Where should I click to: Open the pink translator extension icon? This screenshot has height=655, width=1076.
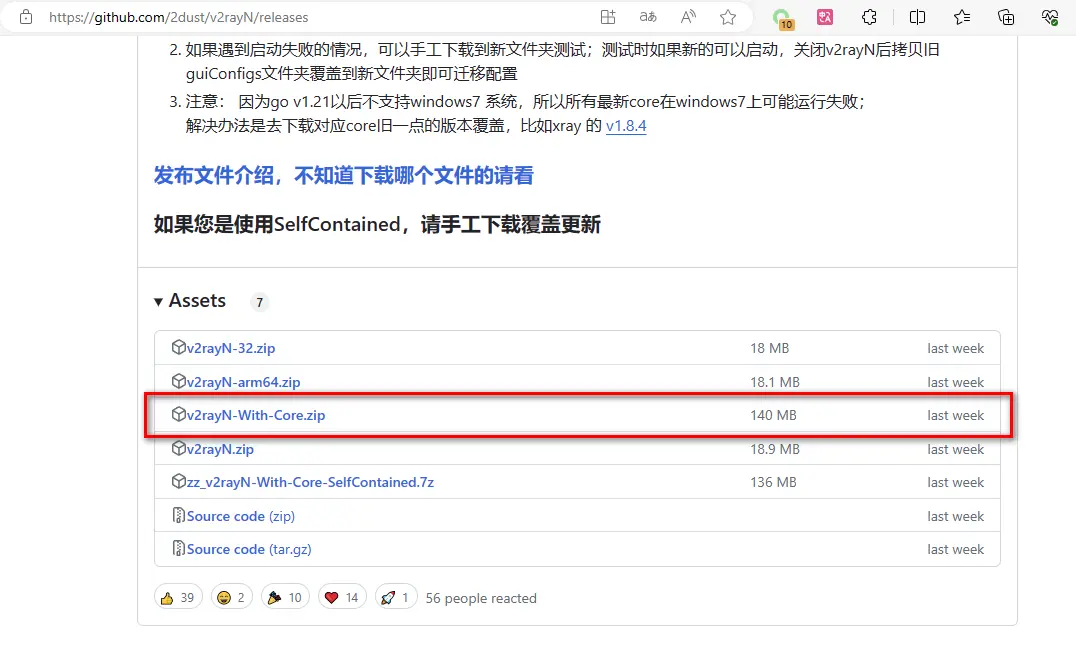click(x=825, y=17)
